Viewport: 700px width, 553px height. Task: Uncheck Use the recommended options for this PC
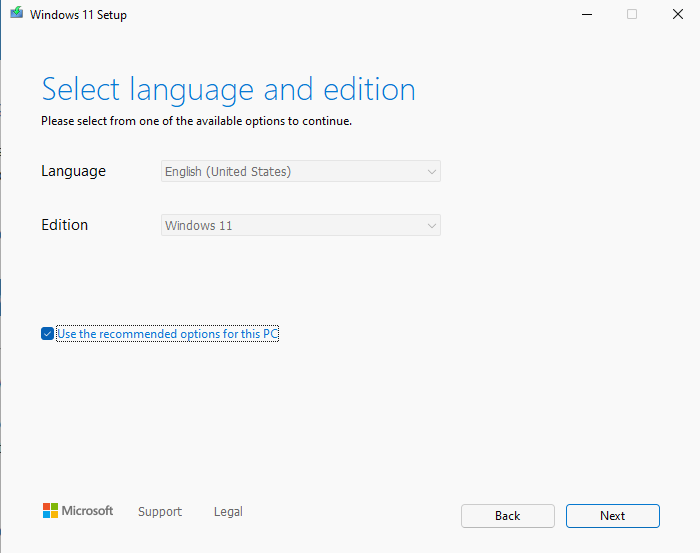click(x=47, y=333)
